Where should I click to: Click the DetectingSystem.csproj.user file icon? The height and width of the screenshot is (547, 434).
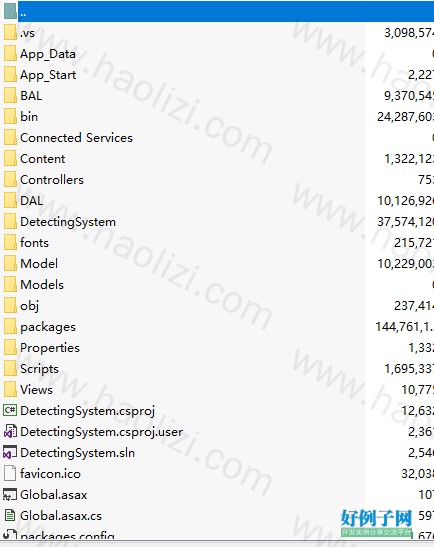pos(10,431)
